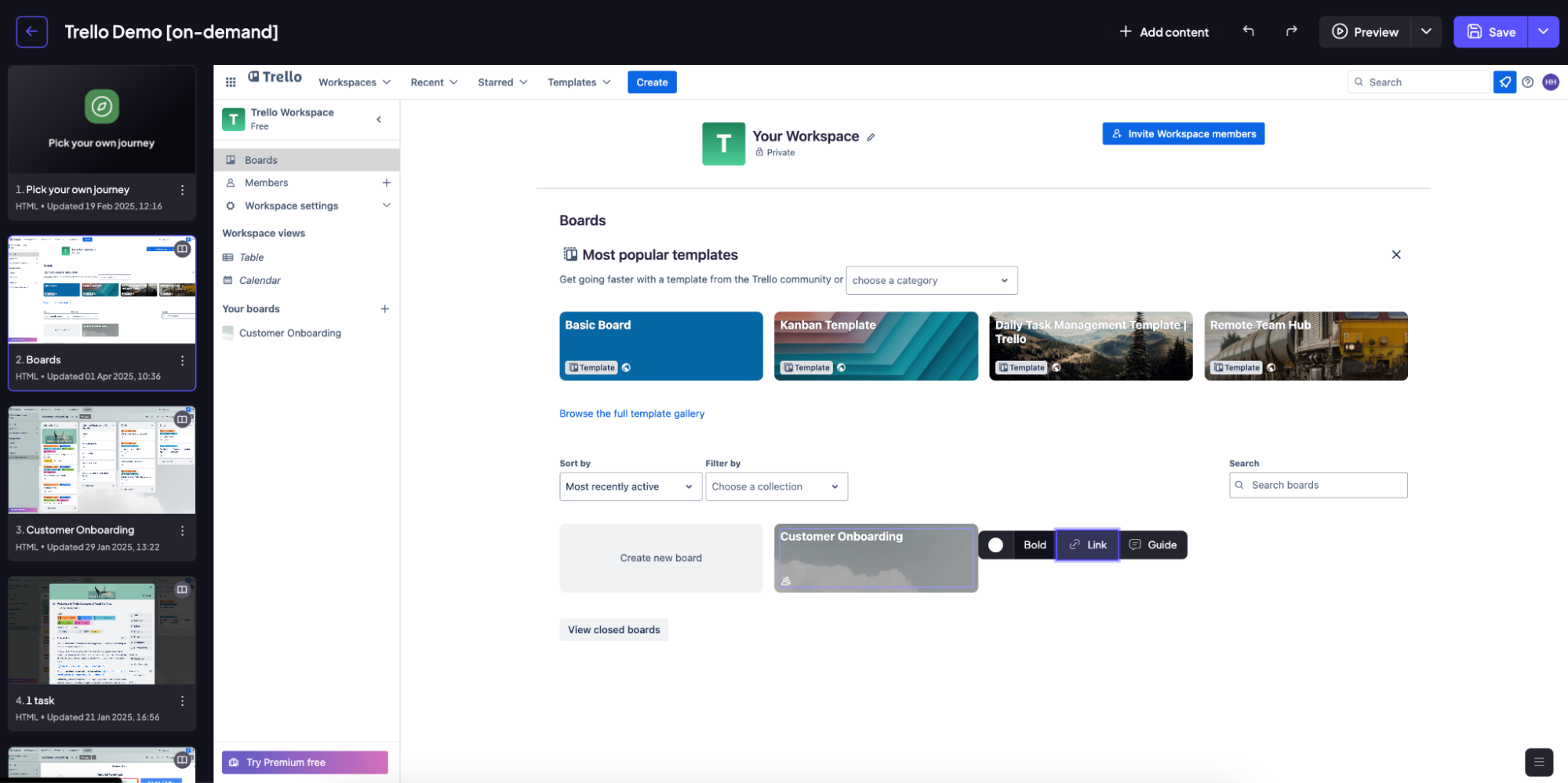Collapse the Trello Workspace sidebar arrow
The width and height of the screenshot is (1568, 783).
pos(379,119)
